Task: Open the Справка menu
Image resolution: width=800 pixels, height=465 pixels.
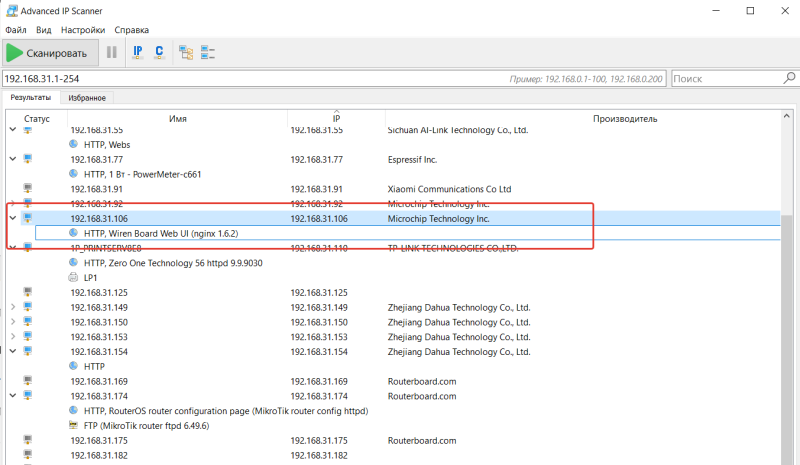Action: point(132,30)
